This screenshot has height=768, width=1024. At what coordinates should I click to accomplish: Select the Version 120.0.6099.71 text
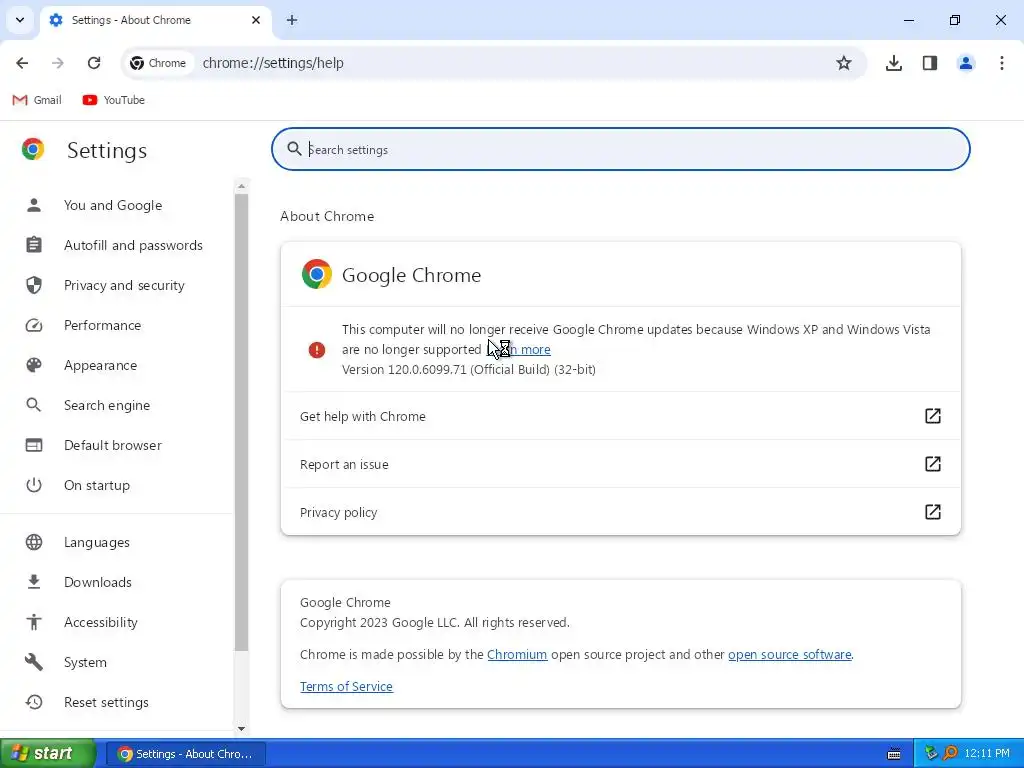point(469,370)
